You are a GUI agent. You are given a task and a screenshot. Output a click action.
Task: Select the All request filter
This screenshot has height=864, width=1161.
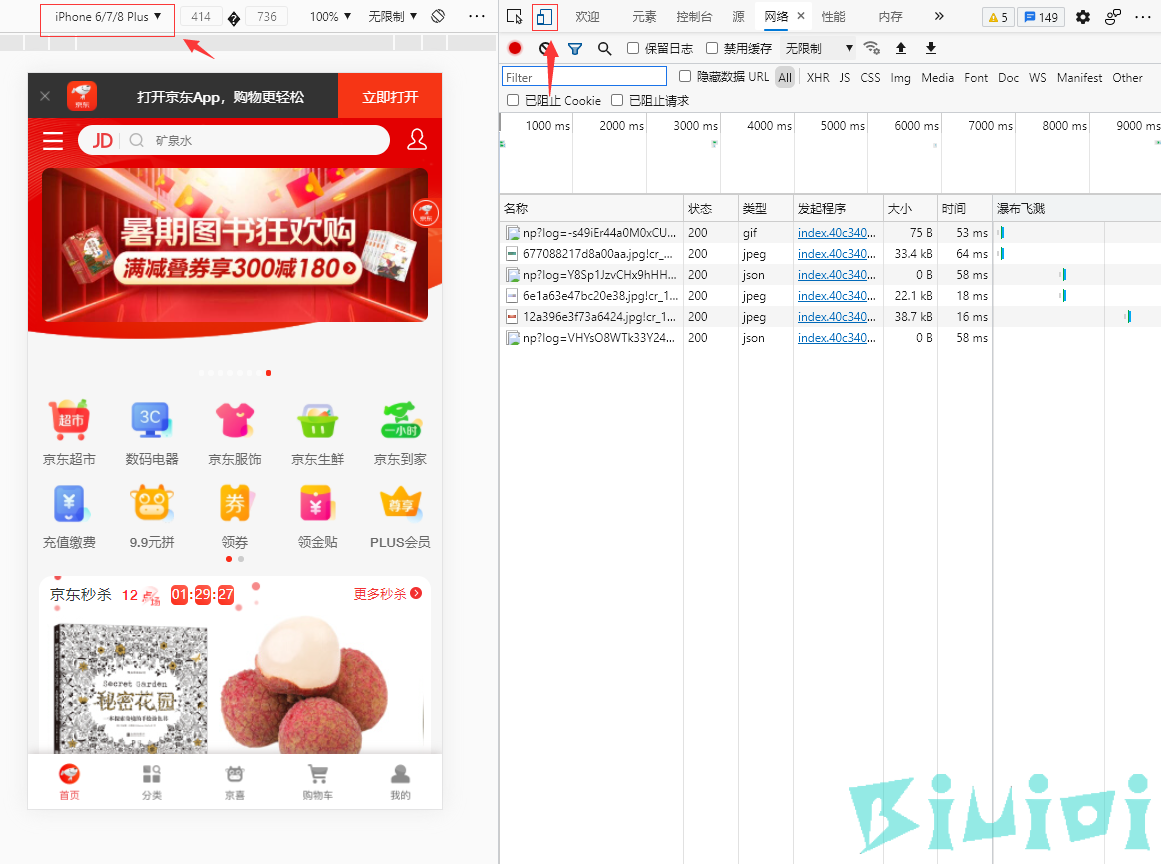pyautogui.click(x=785, y=77)
